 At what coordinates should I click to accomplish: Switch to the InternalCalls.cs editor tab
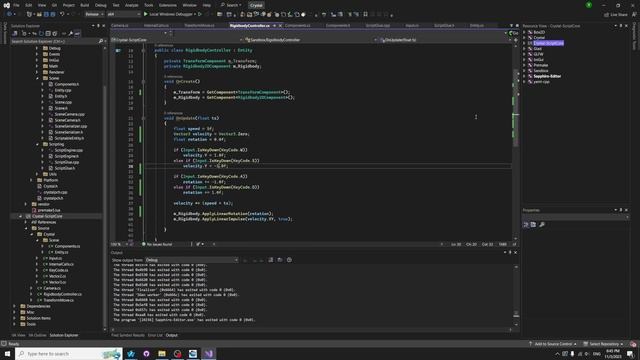156,25
